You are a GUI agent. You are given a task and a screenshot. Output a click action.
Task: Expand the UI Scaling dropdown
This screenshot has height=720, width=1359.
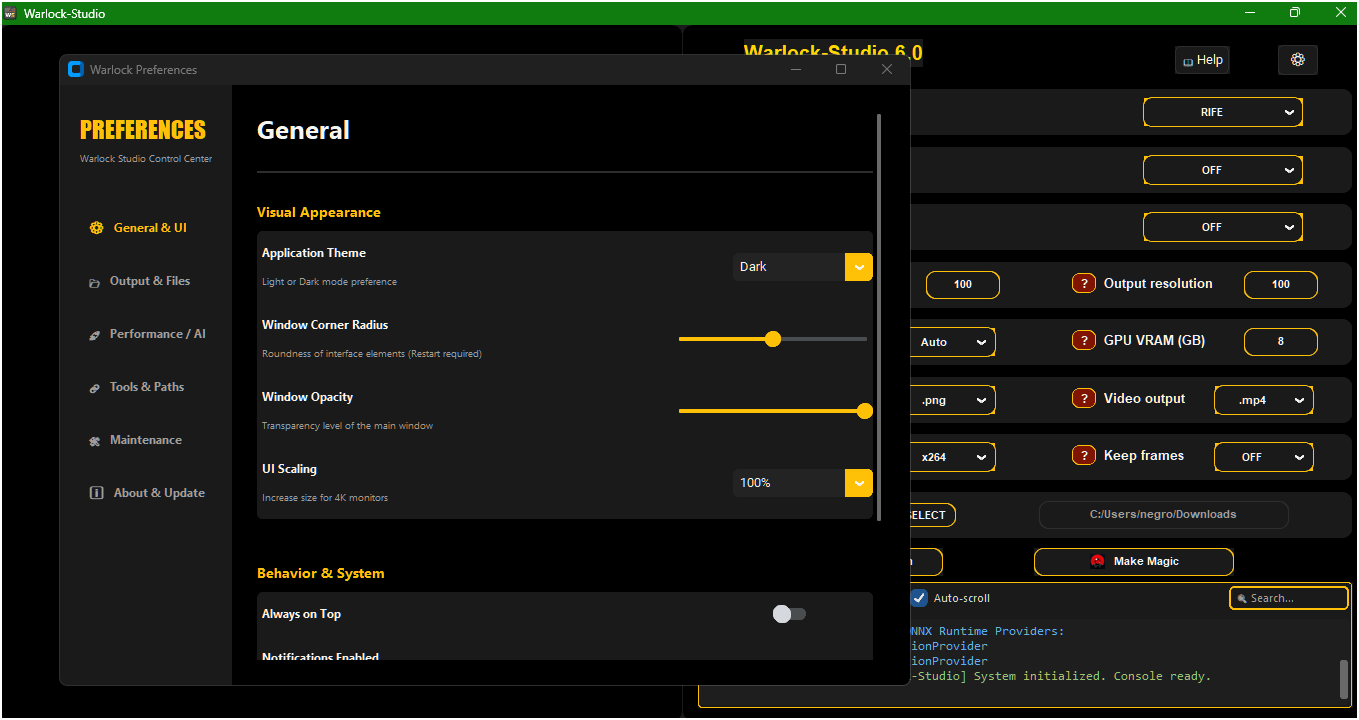click(x=803, y=483)
